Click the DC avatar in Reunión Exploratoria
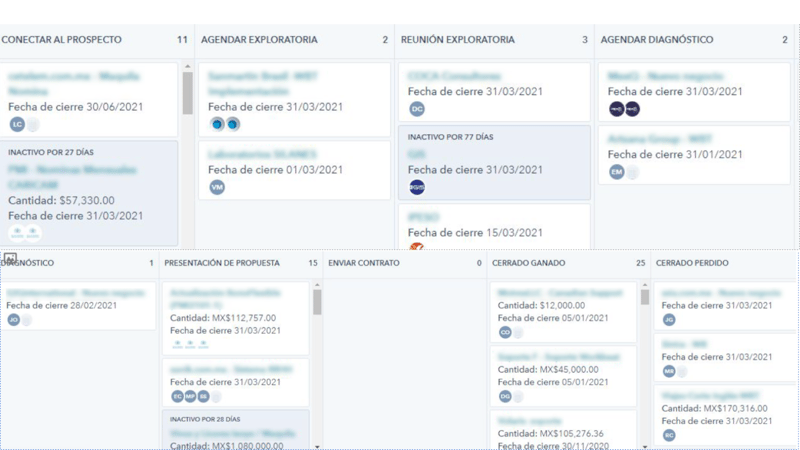 pyautogui.click(x=417, y=109)
